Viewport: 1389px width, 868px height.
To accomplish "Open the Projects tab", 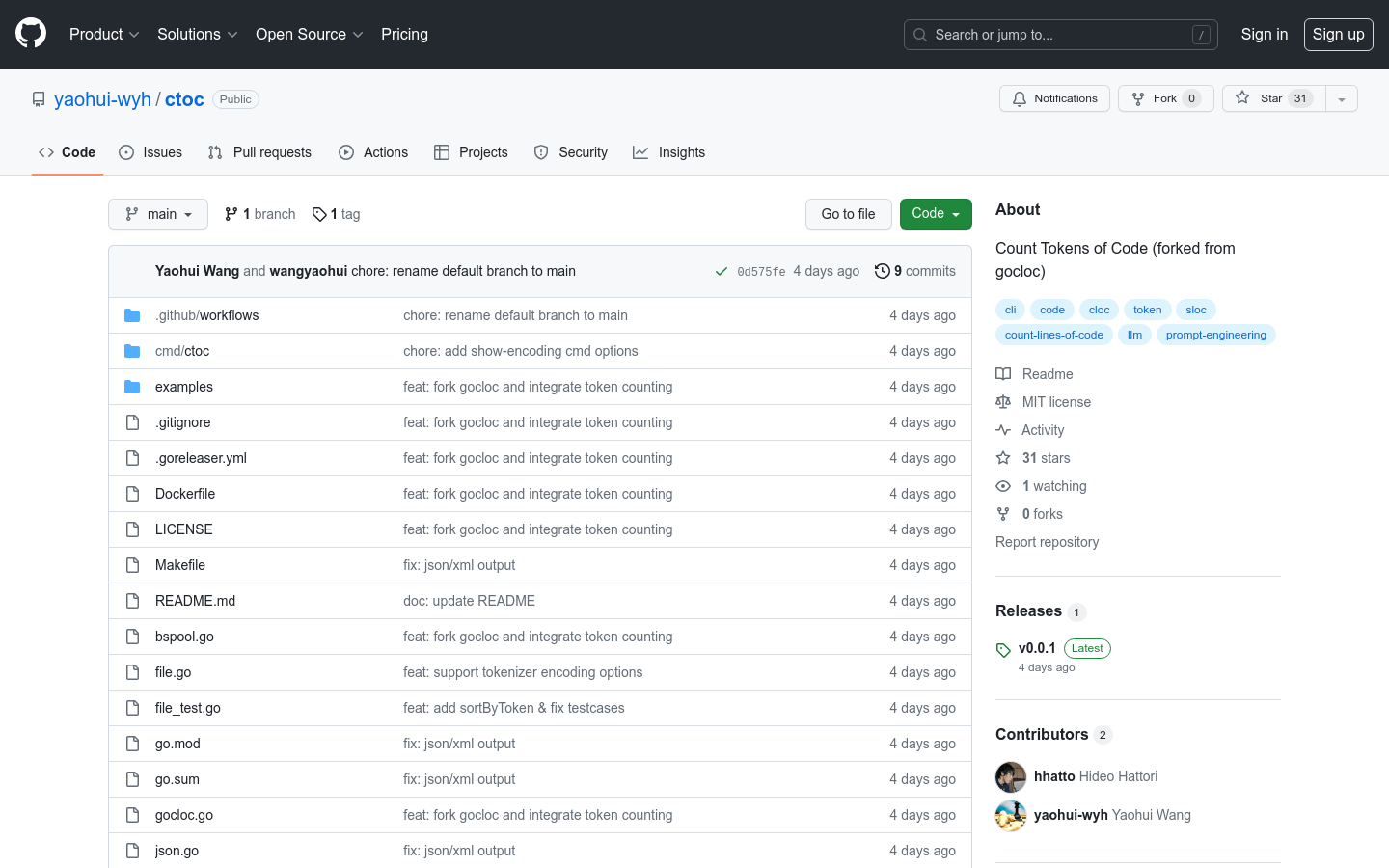I will (x=471, y=152).
